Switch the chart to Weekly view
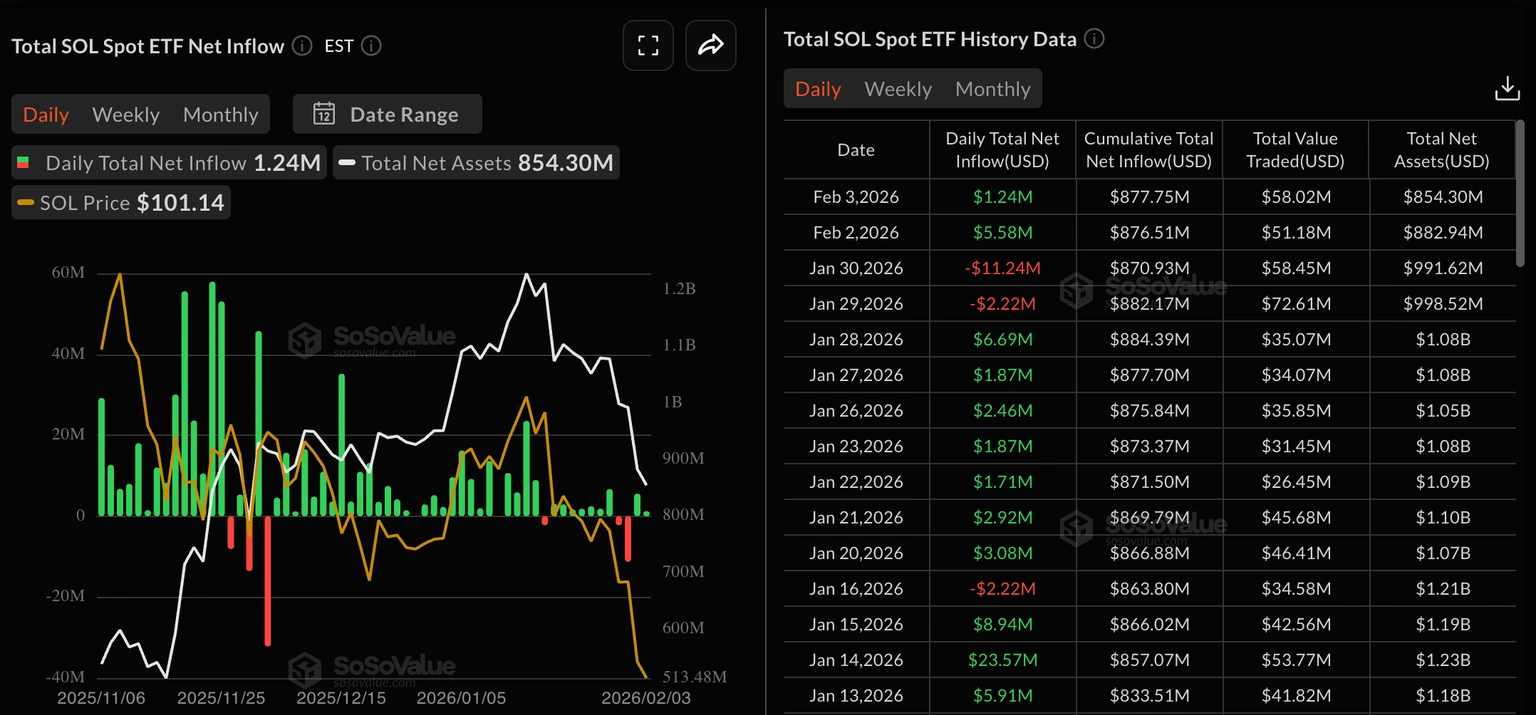The image size is (1536, 715). click(125, 114)
